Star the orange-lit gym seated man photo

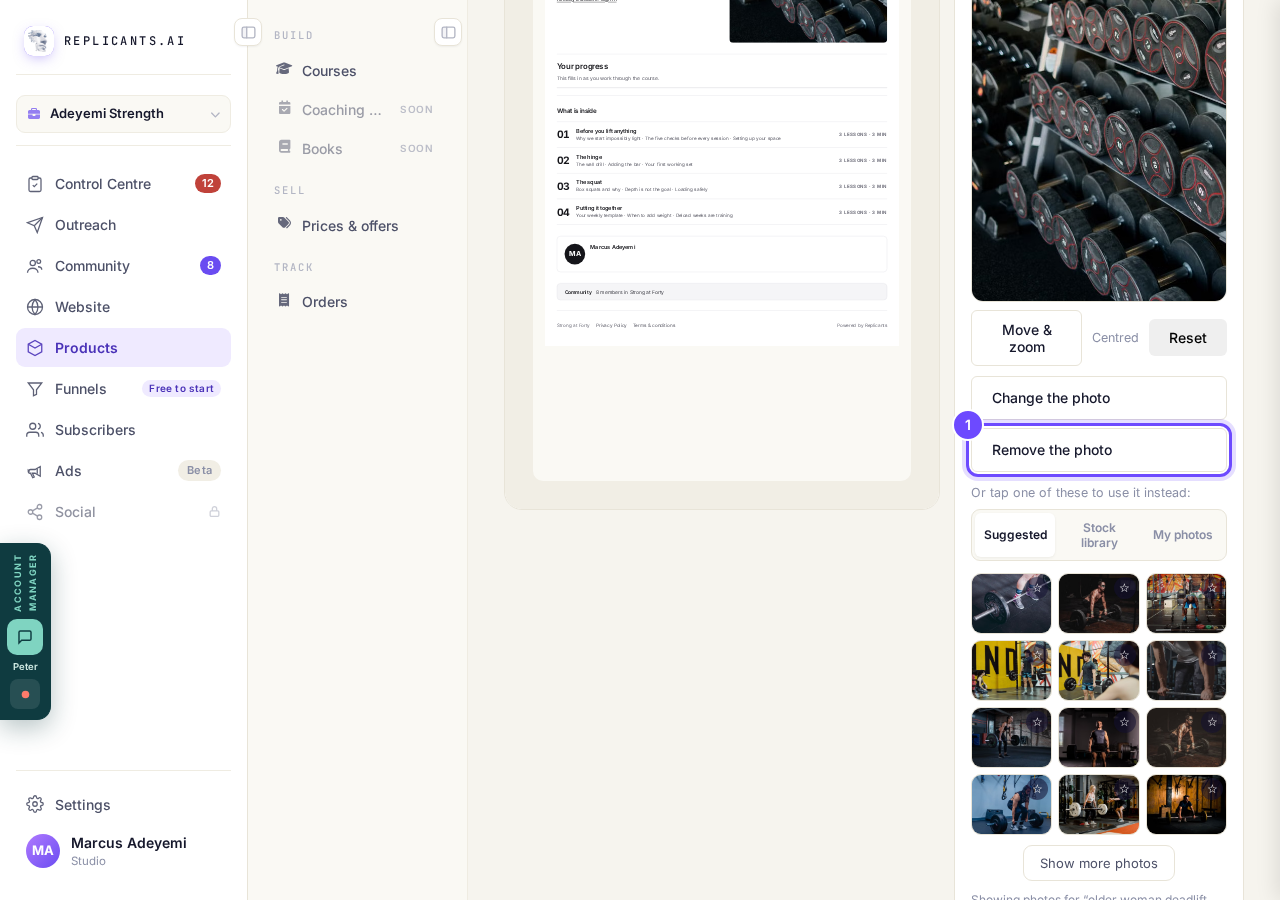click(1212, 789)
